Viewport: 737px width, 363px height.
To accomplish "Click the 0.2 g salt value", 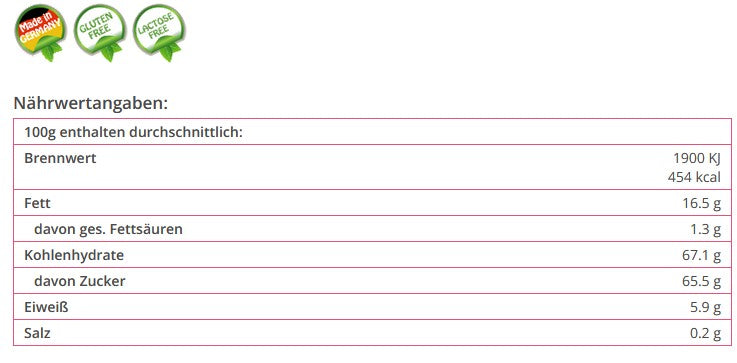I will click(706, 333).
